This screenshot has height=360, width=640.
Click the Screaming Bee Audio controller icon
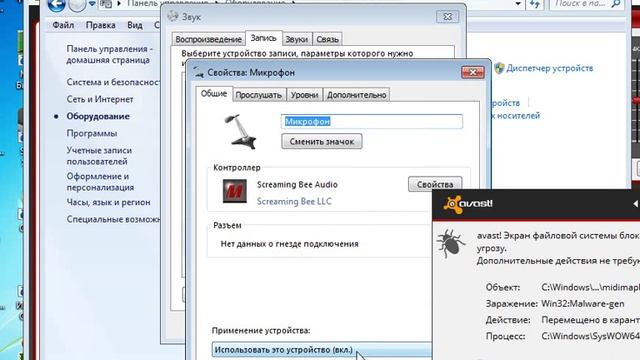pyautogui.click(x=235, y=191)
